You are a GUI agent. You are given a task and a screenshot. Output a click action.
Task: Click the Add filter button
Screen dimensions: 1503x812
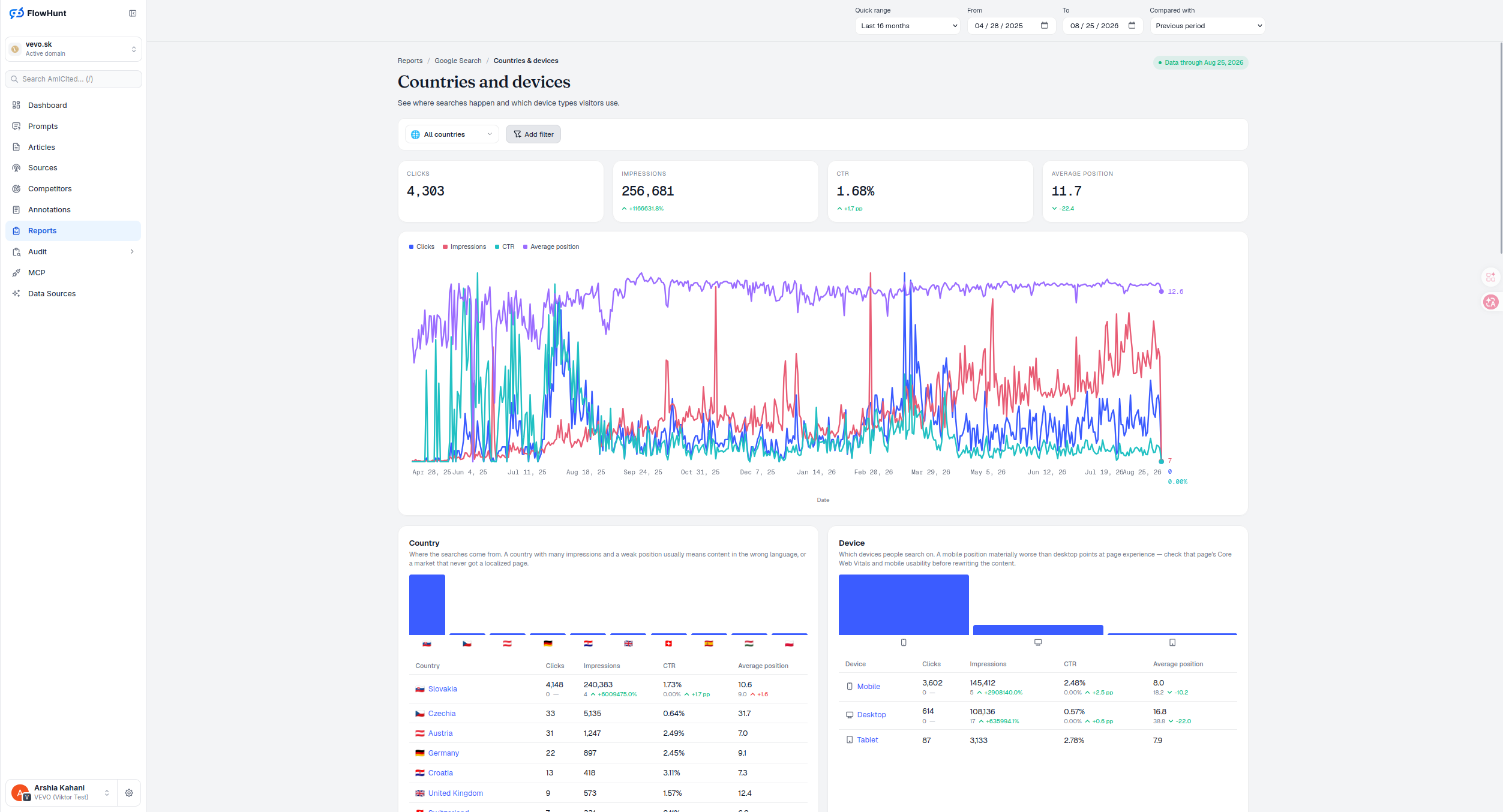pyautogui.click(x=533, y=134)
